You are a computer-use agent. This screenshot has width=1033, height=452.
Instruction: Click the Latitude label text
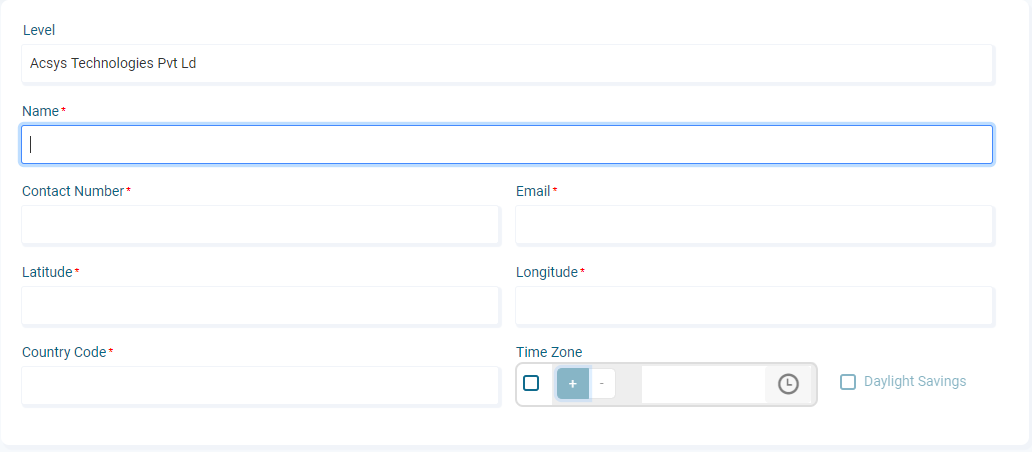point(47,272)
